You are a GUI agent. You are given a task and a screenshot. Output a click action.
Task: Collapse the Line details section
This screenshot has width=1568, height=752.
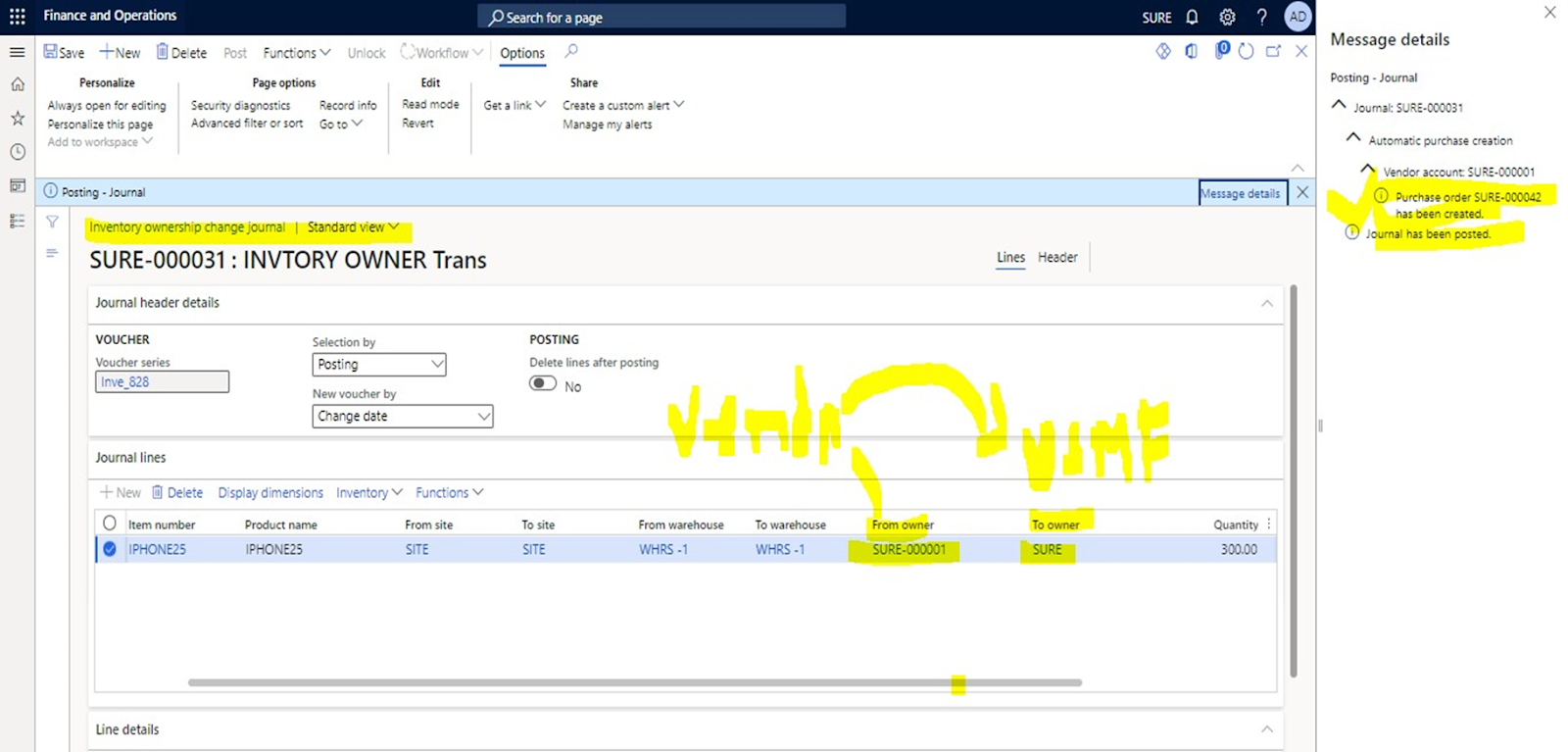(x=1267, y=729)
